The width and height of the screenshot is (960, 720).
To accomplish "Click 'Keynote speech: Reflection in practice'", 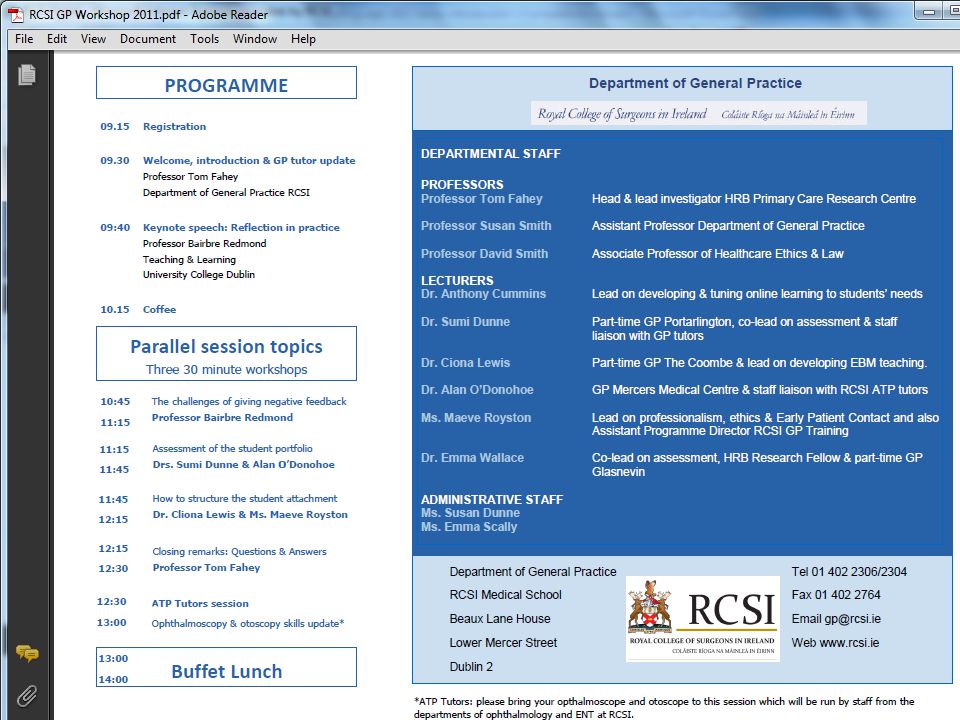I will click(241, 227).
